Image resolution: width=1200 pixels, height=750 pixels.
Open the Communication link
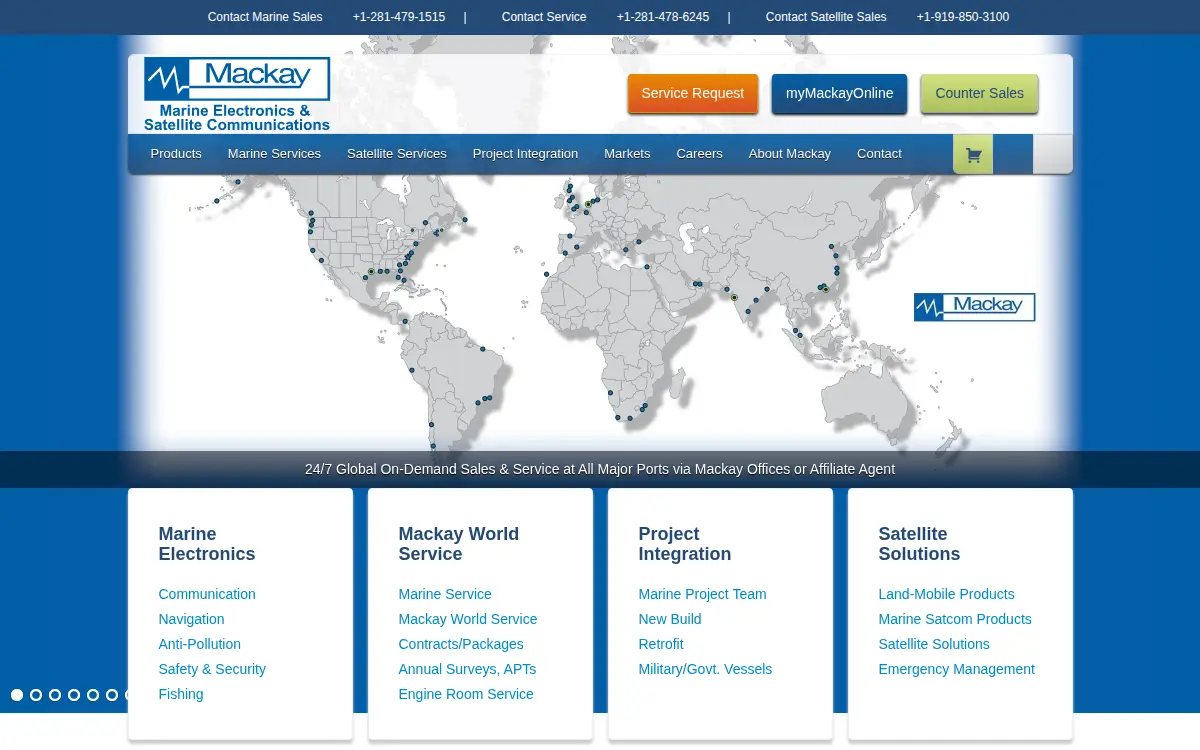pyautogui.click(x=207, y=594)
